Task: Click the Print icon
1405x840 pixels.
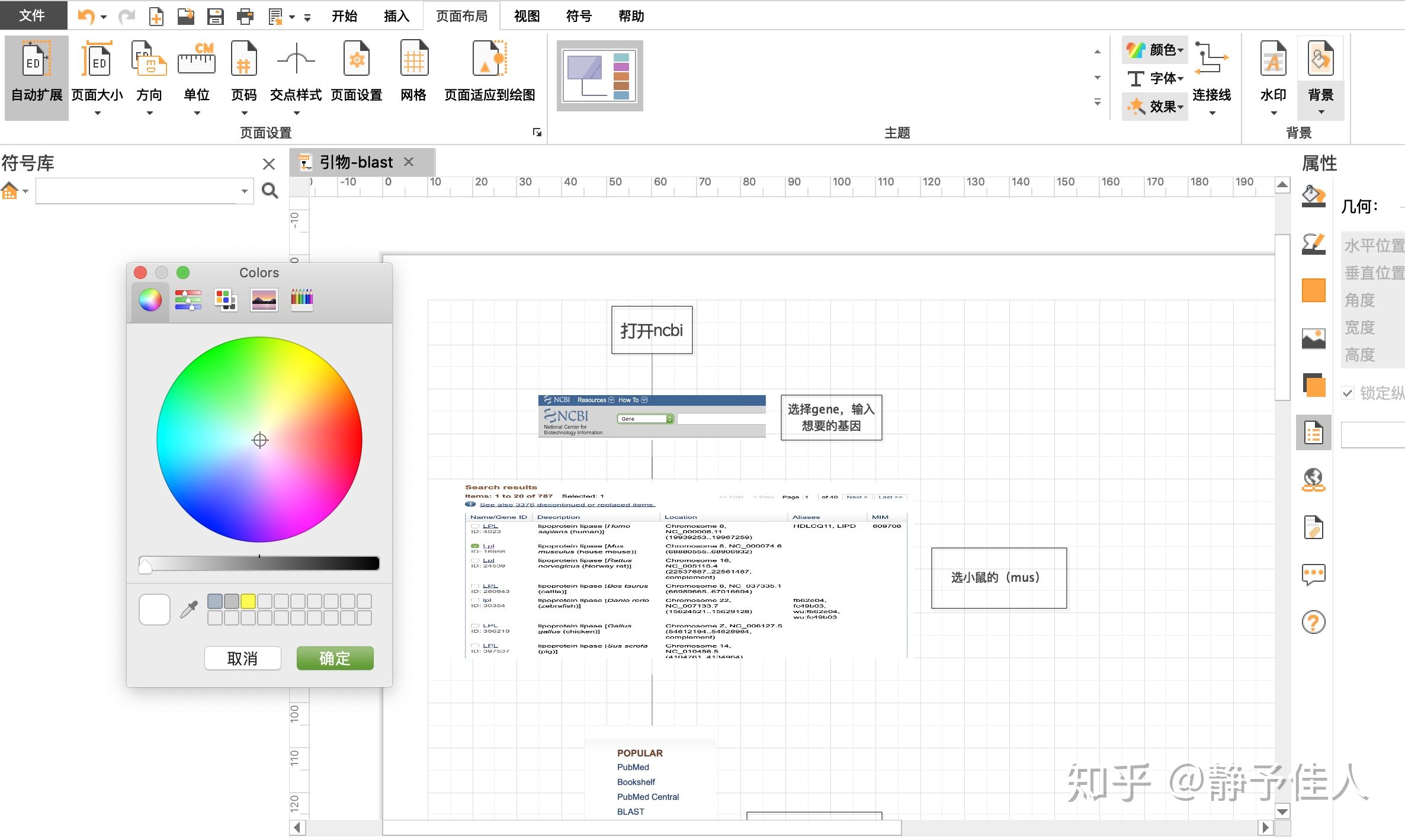Action: [x=245, y=16]
